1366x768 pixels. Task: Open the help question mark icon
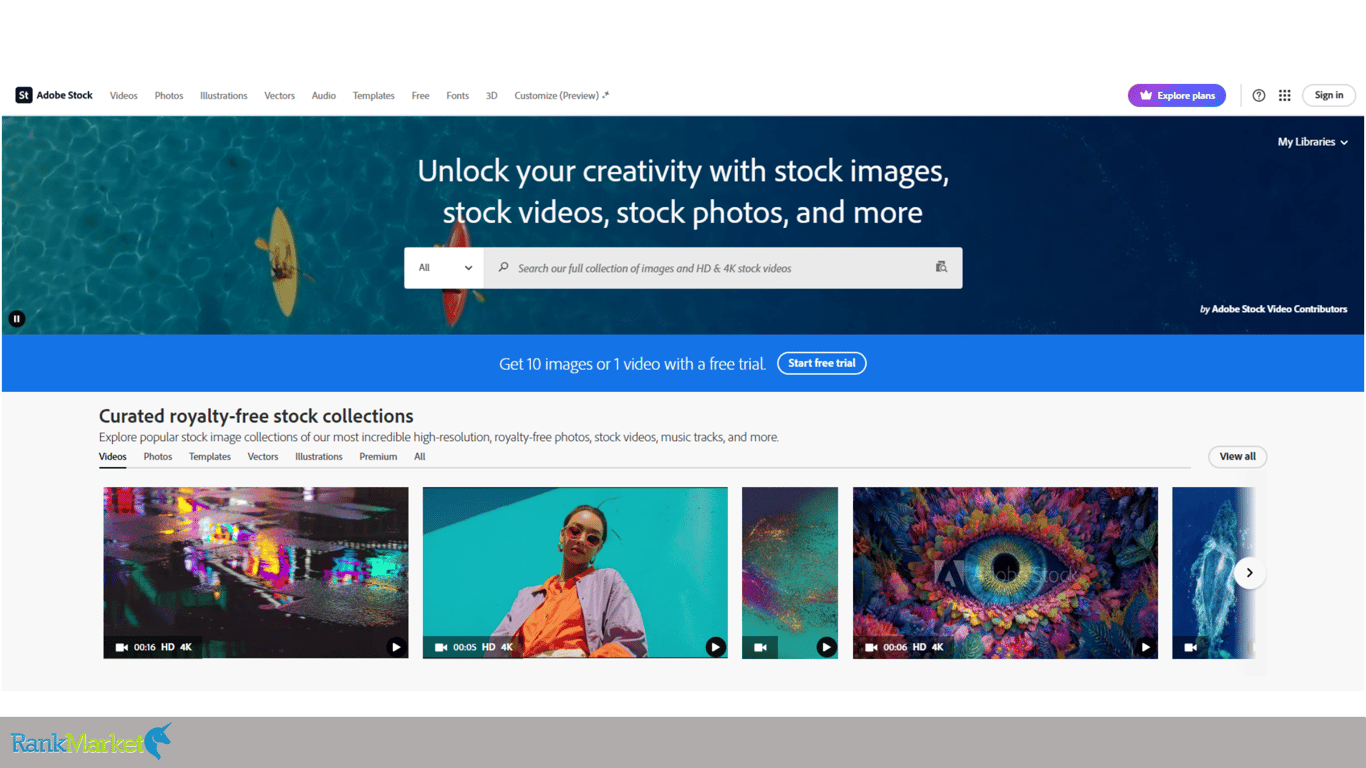click(1259, 95)
